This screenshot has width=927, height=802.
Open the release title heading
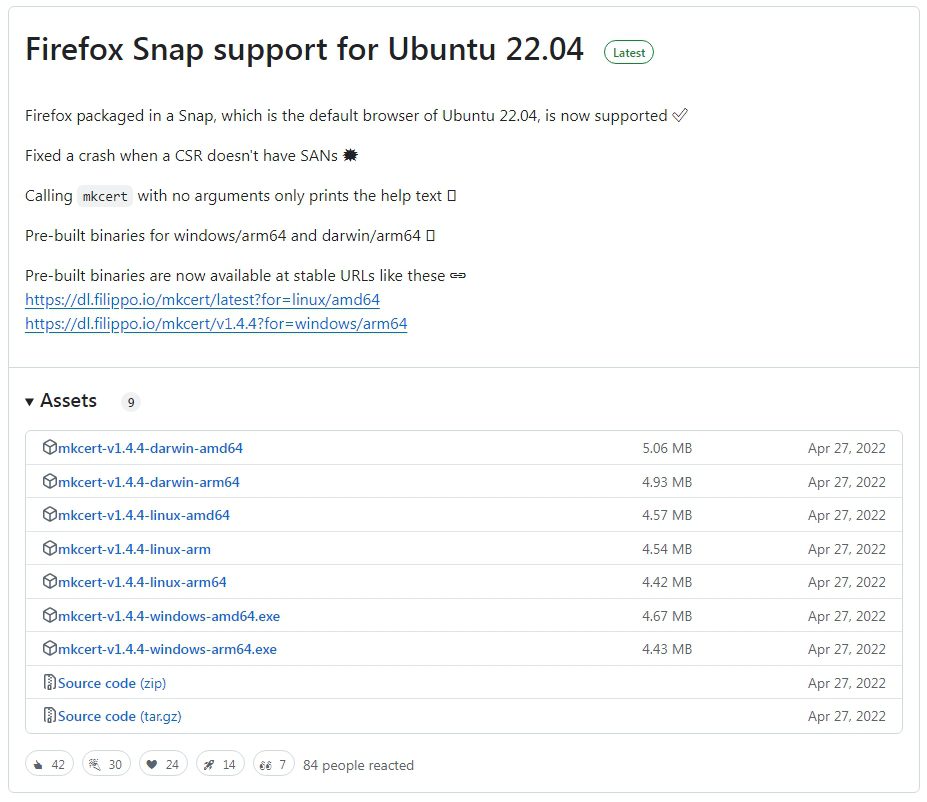click(x=304, y=50)
